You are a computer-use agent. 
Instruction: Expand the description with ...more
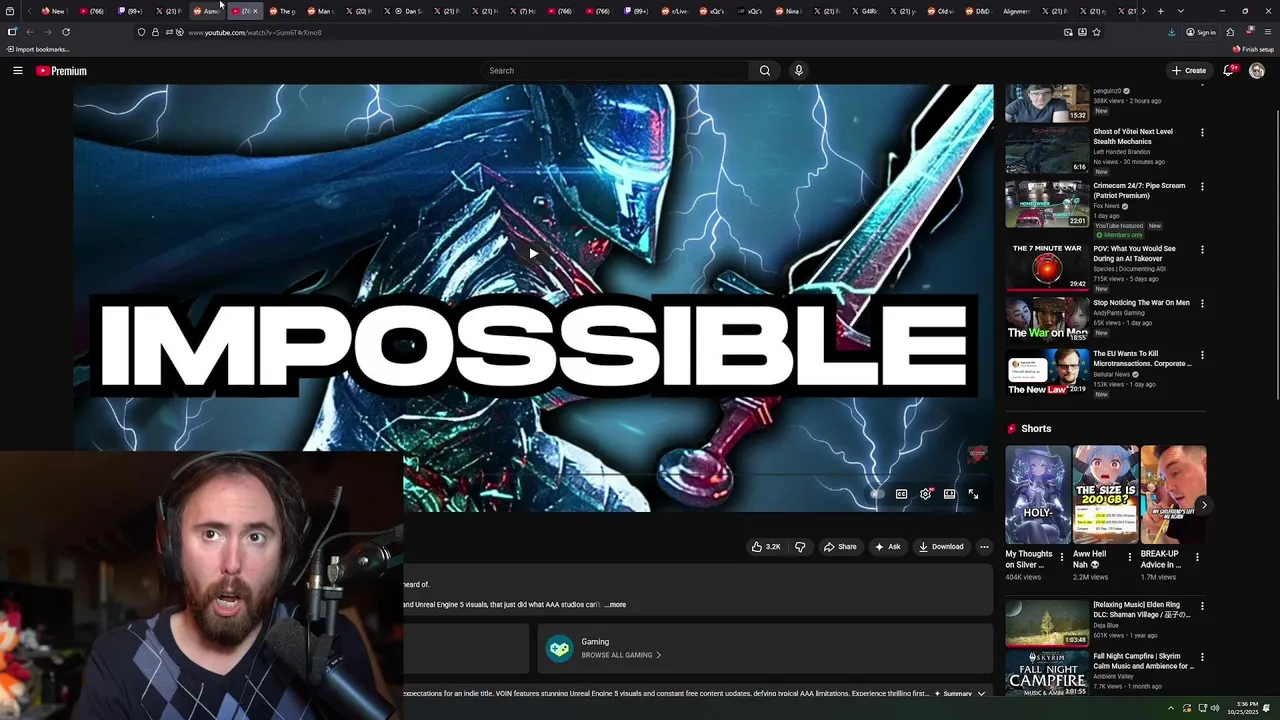[615, 605]
